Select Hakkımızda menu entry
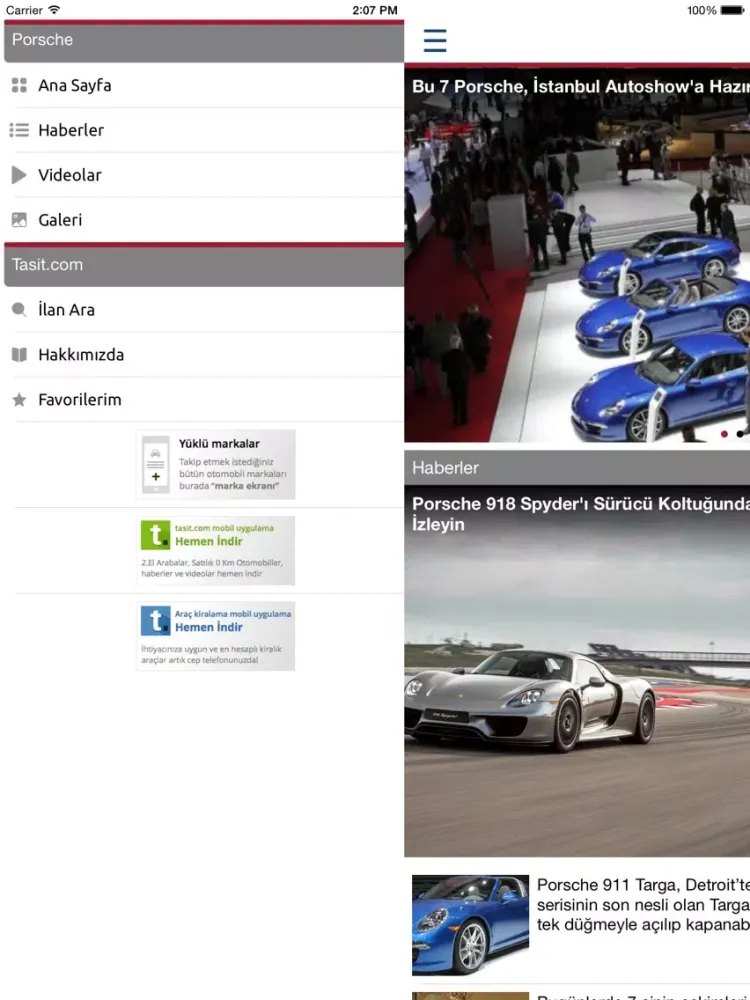Image resolution: width=750 pixels, height=1000 pixels. point(204,355)
